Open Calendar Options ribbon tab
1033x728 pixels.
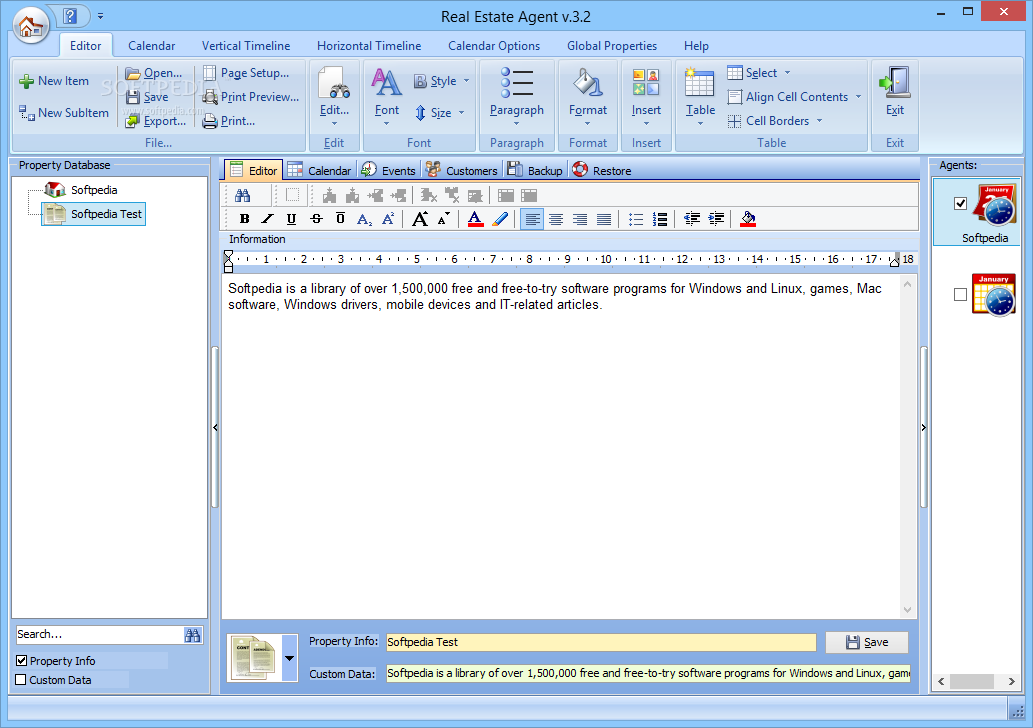point(494,45)
